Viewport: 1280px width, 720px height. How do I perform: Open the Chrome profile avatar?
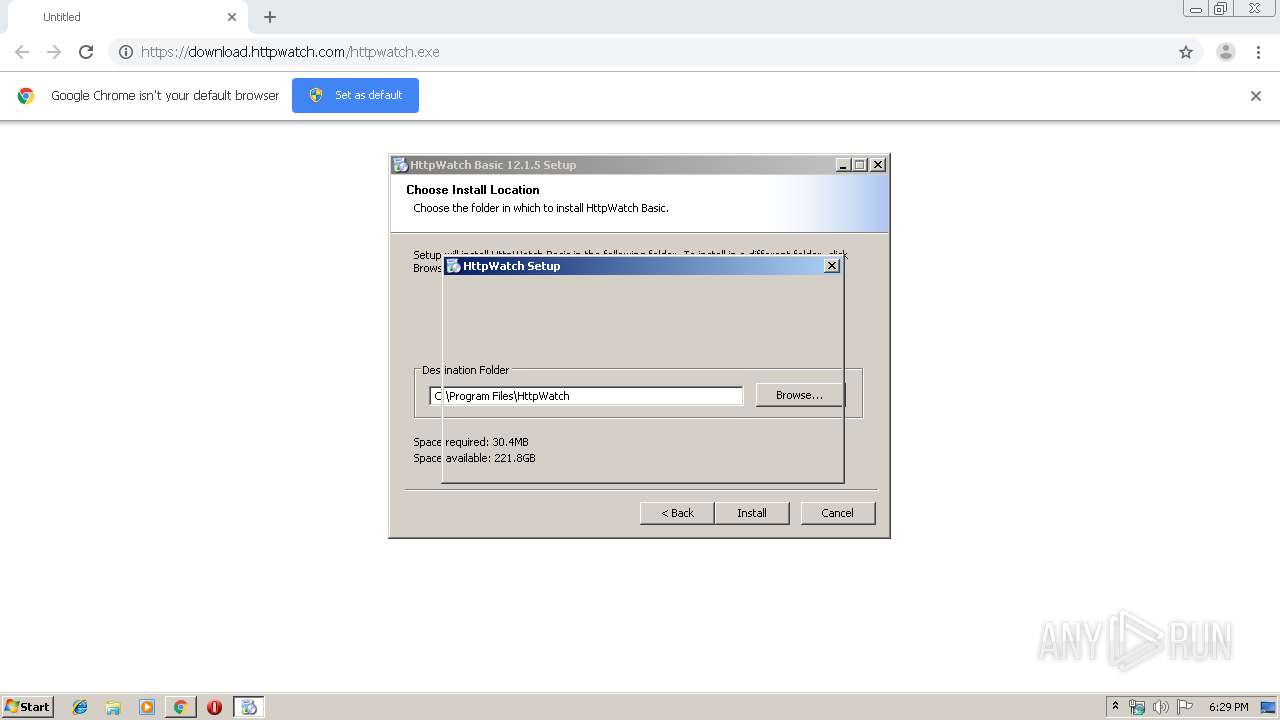click(1226, 52)
